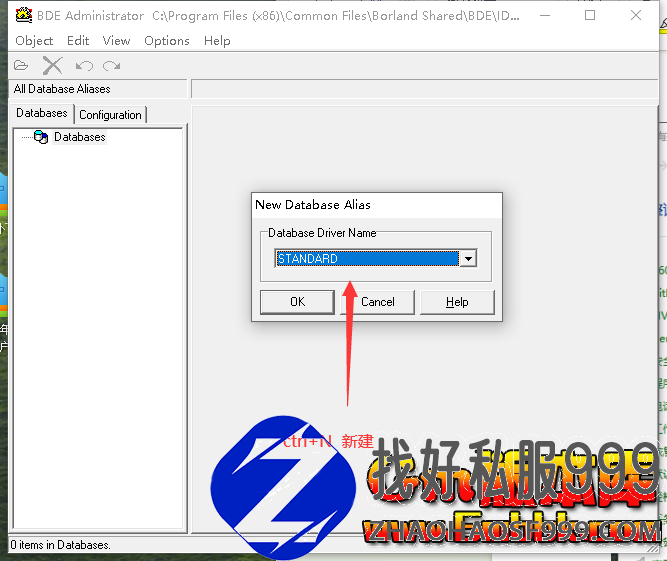The height and width of the screenshot is (561, 667).
Task: Open the Options menu
Action: pyautogui.click(x=167, y=41)
